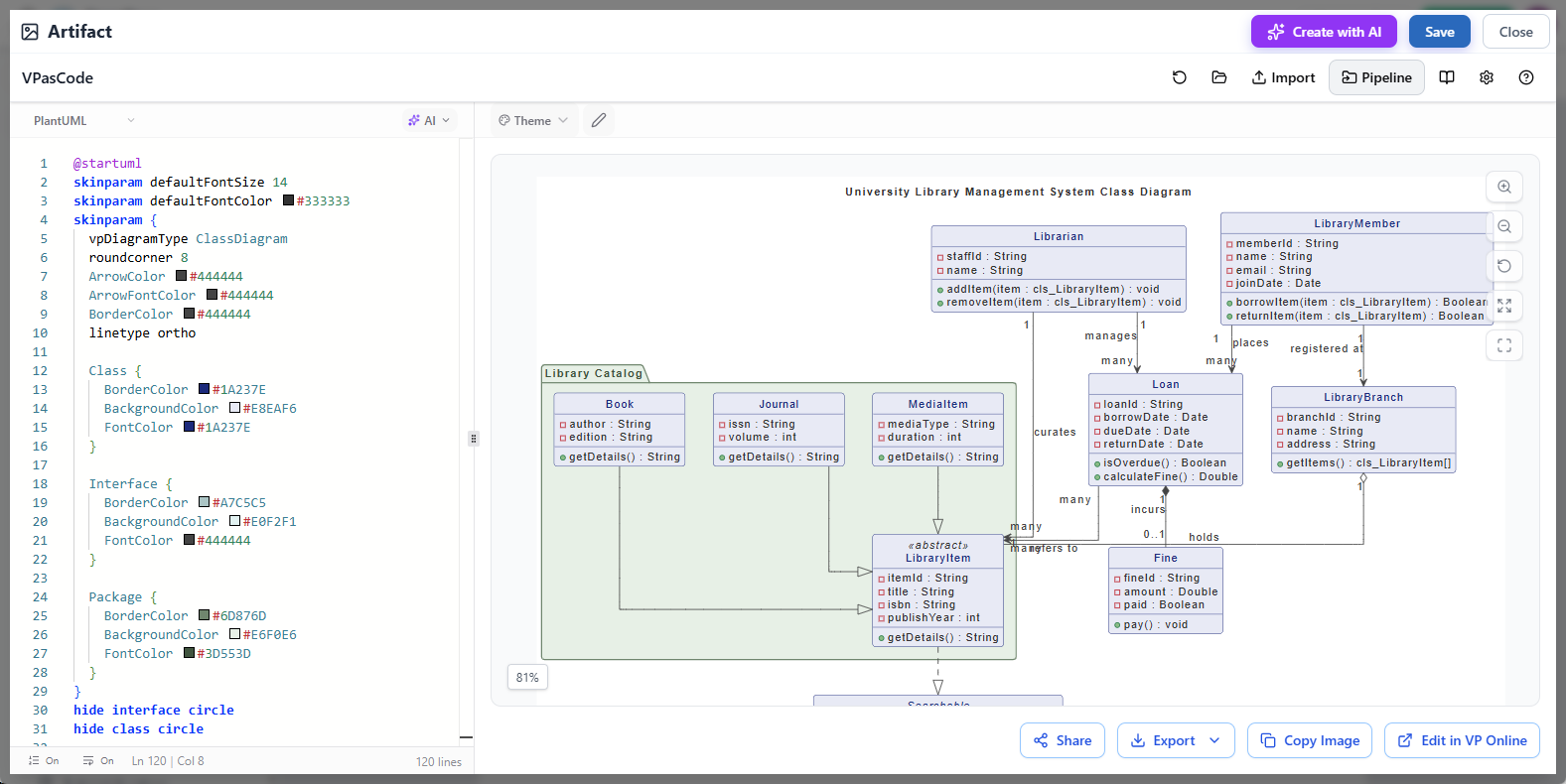The height and width of the screenshot is (784, 1566).
Task: Click the Library Catalog package tab
Action: 594,373
